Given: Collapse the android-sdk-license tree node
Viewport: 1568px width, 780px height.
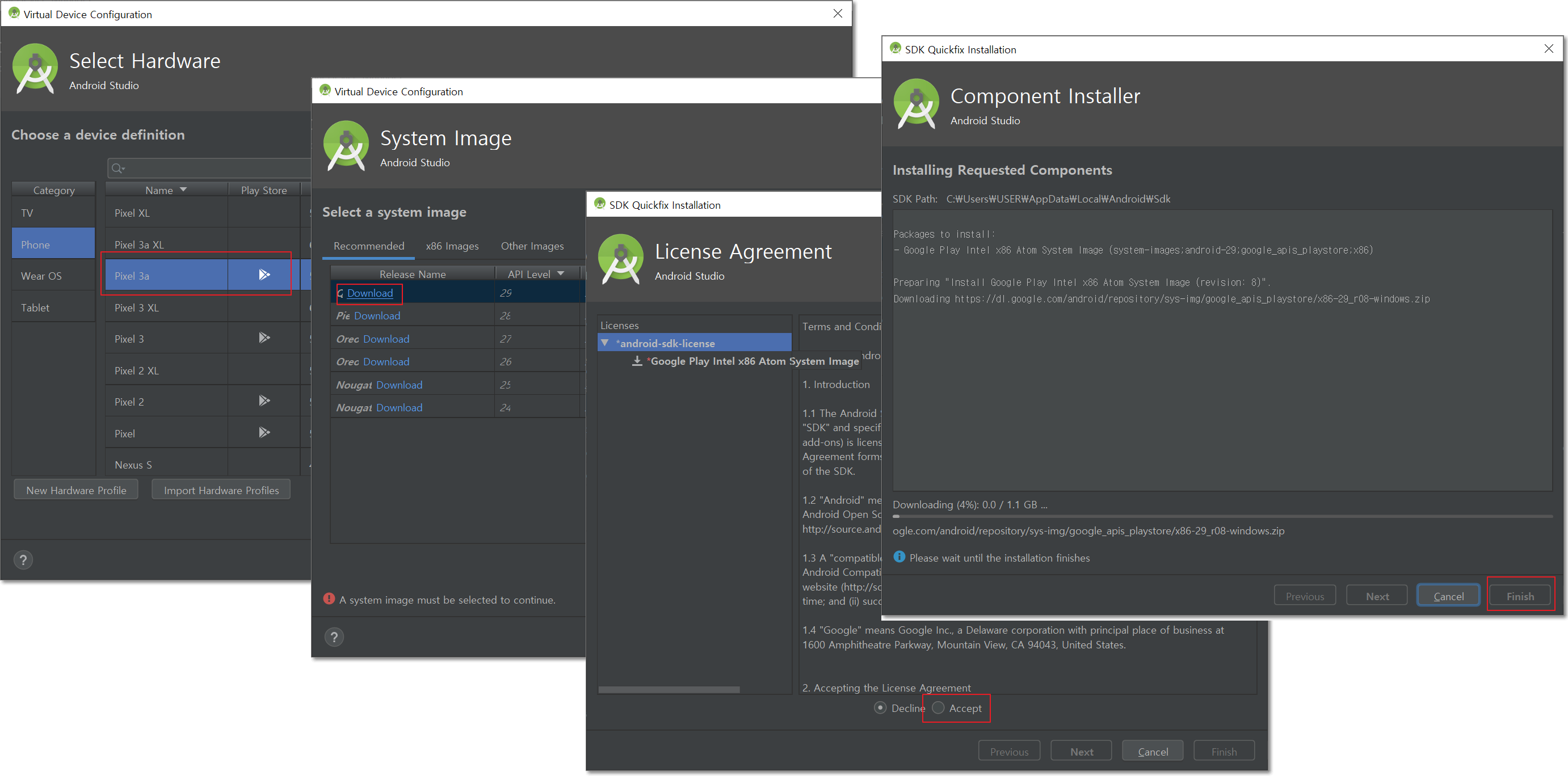Looking at the screenshot, I should pyautogui.click(x=605, y=343).
